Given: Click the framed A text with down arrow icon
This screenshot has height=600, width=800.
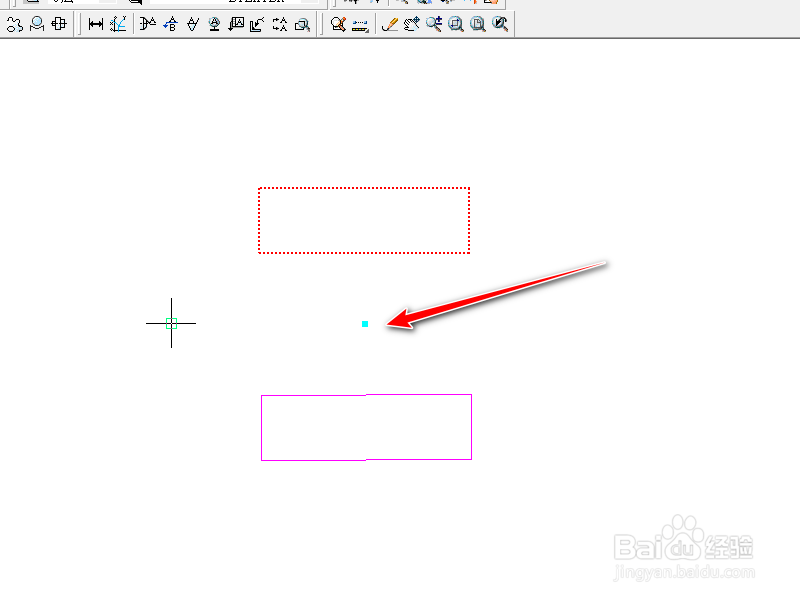Looking at the screenshot, I should click(x=236, y=24).
